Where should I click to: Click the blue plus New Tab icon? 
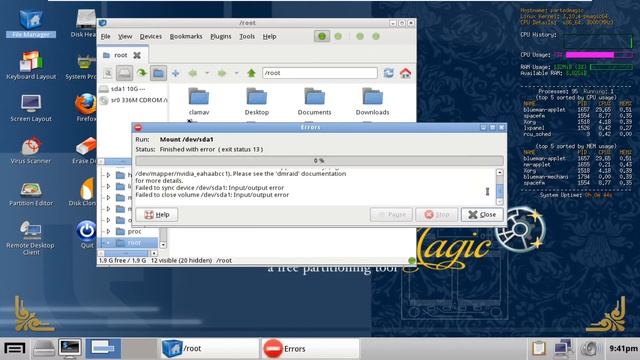coord(176,73)
